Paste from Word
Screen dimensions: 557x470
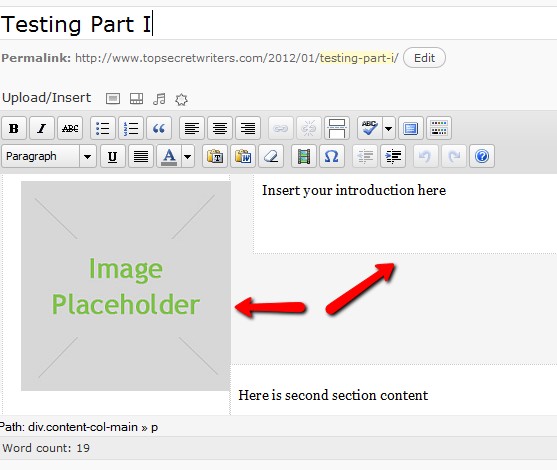pyautogui.click(x=243, y=156)
